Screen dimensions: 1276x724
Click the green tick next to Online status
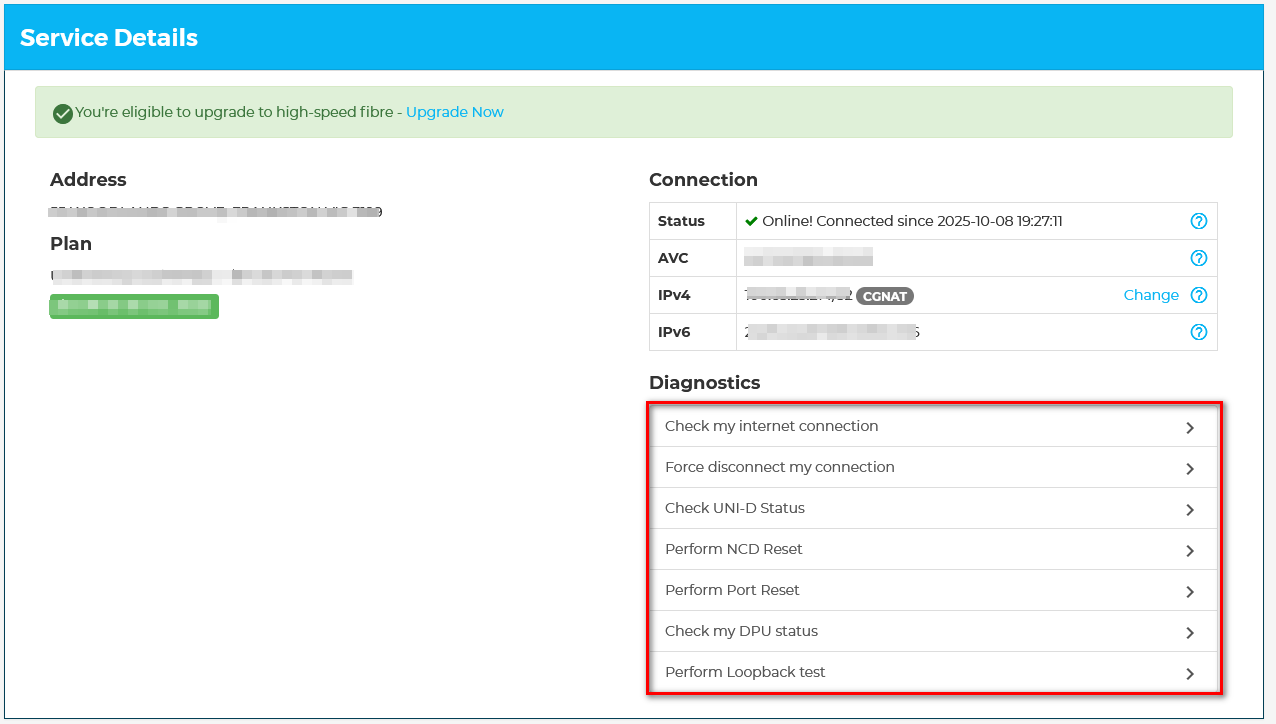click(x=751, y=221)
